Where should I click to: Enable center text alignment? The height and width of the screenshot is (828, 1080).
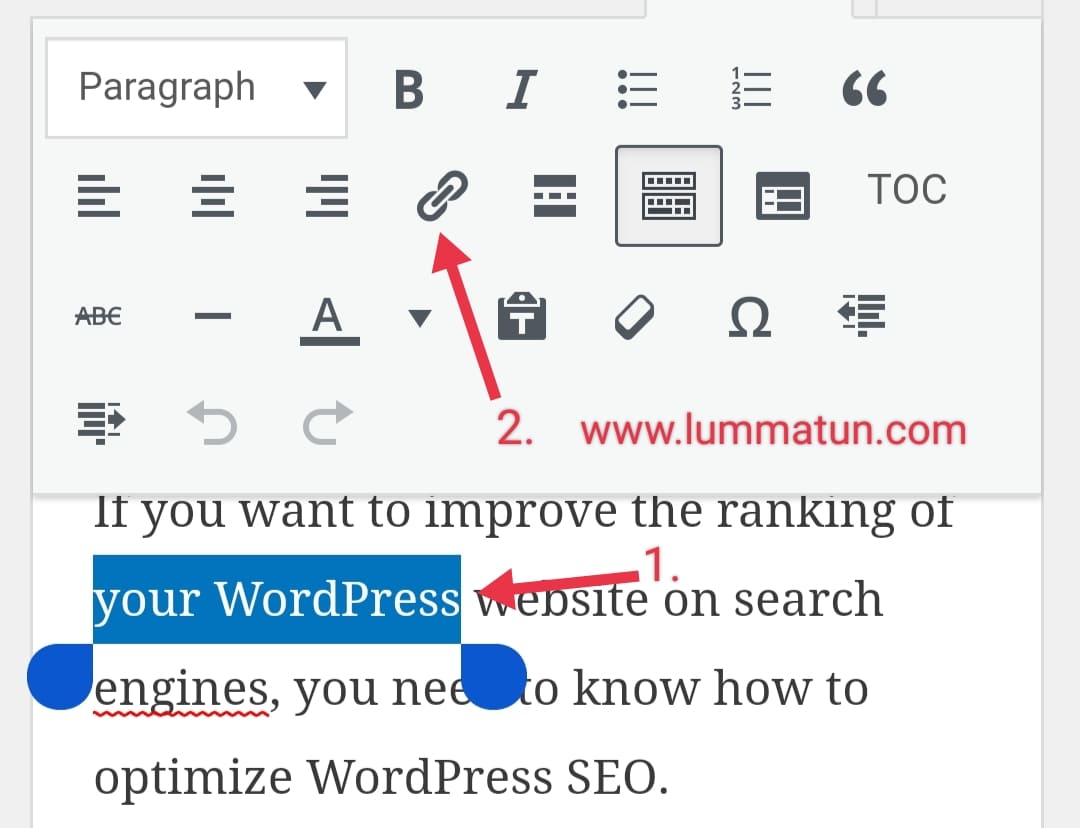click(212, 195)
